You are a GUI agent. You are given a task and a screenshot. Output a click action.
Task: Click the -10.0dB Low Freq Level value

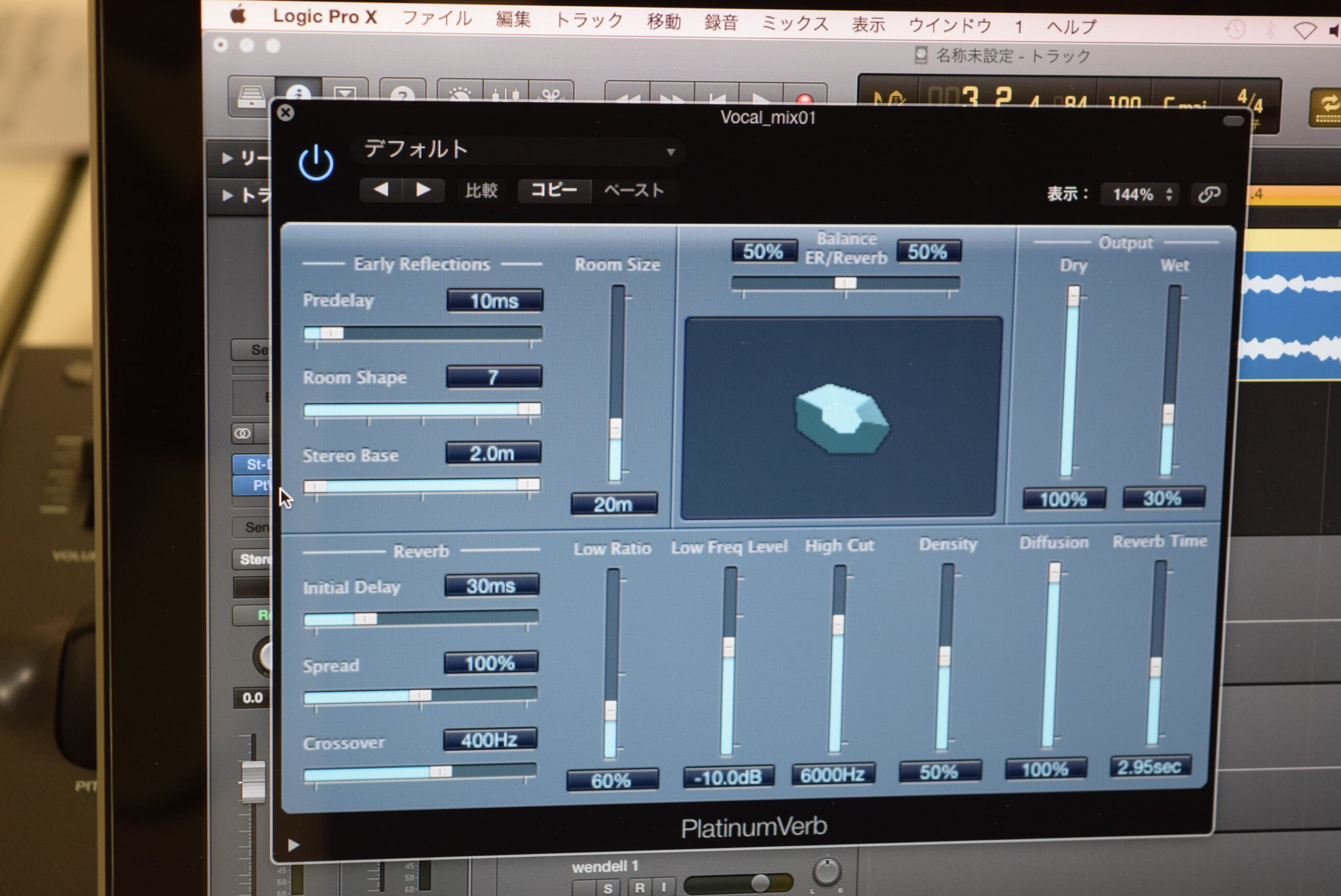[728, 777]
